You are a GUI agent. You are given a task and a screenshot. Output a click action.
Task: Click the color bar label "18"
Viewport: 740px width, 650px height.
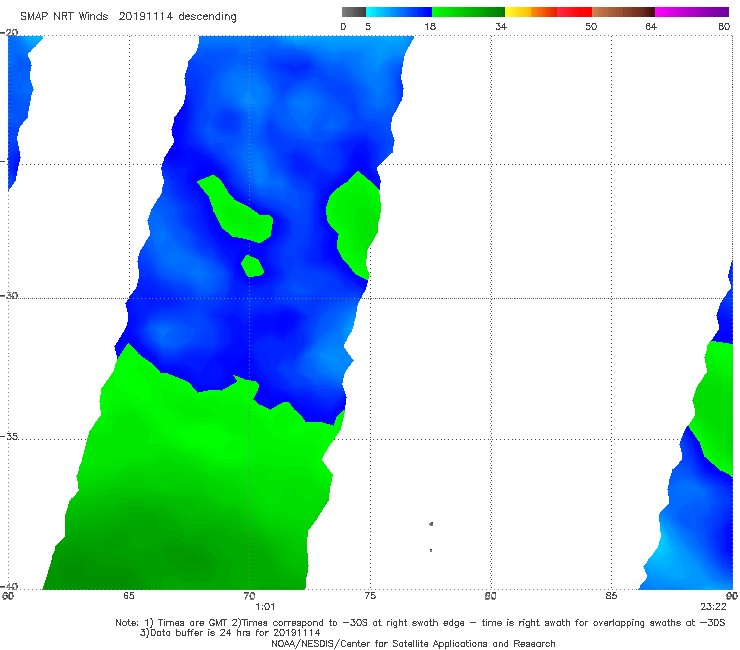[x=430, y=26]
